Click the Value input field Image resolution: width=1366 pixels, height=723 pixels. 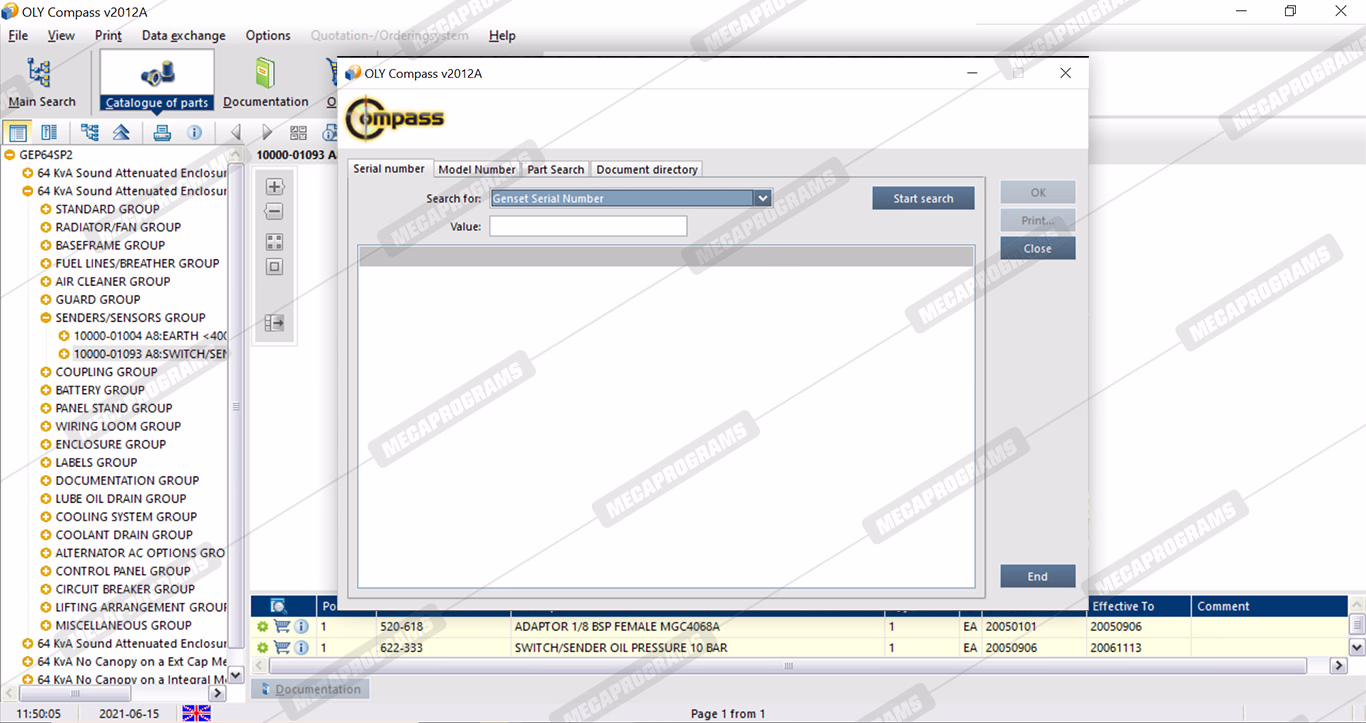tap(588, 226)
